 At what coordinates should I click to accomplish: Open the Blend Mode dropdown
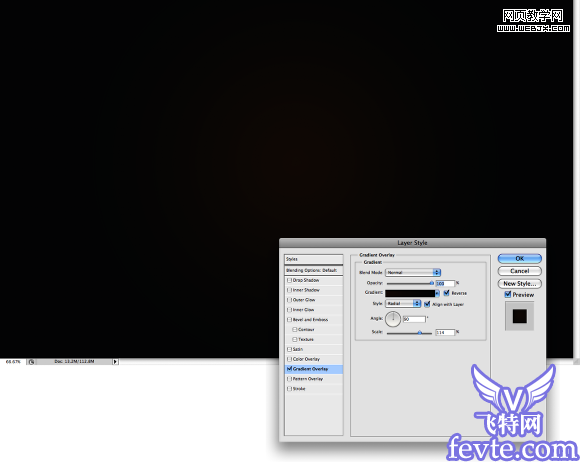pos(413,272)
